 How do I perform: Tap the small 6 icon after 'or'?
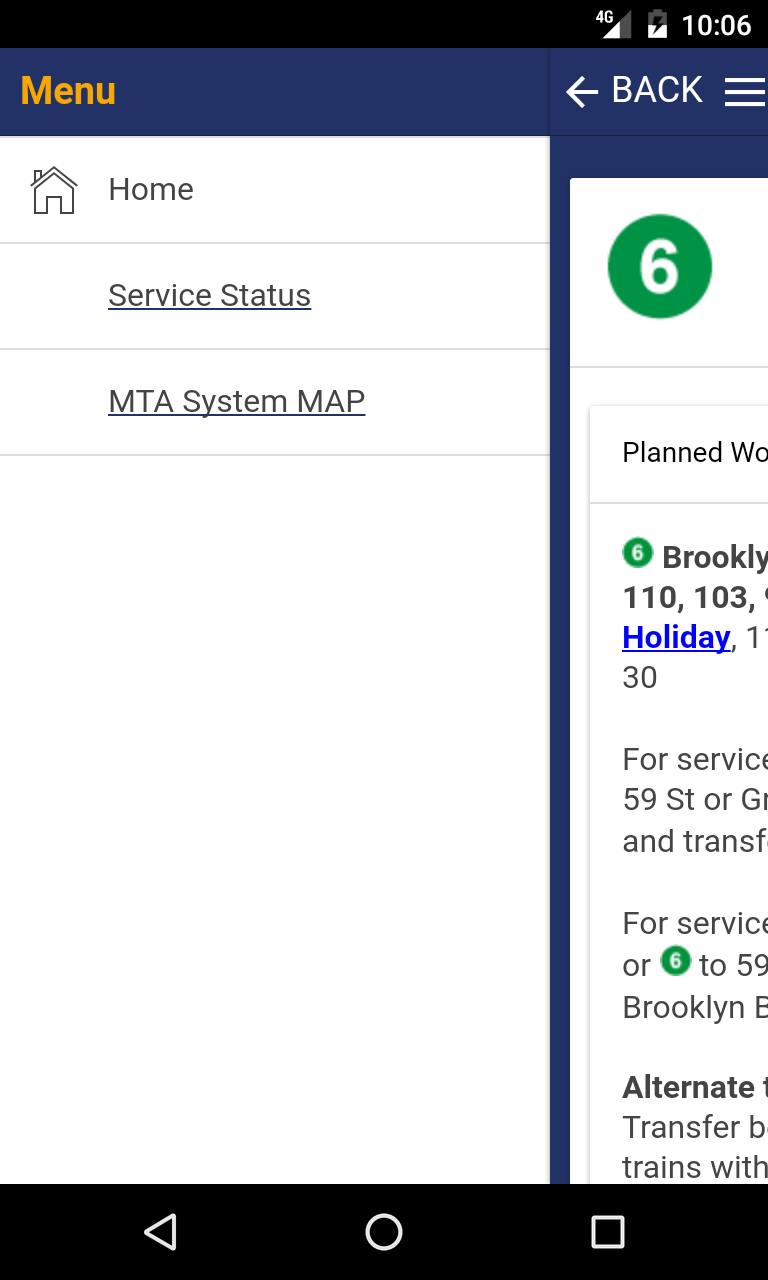tap(676, 961)
